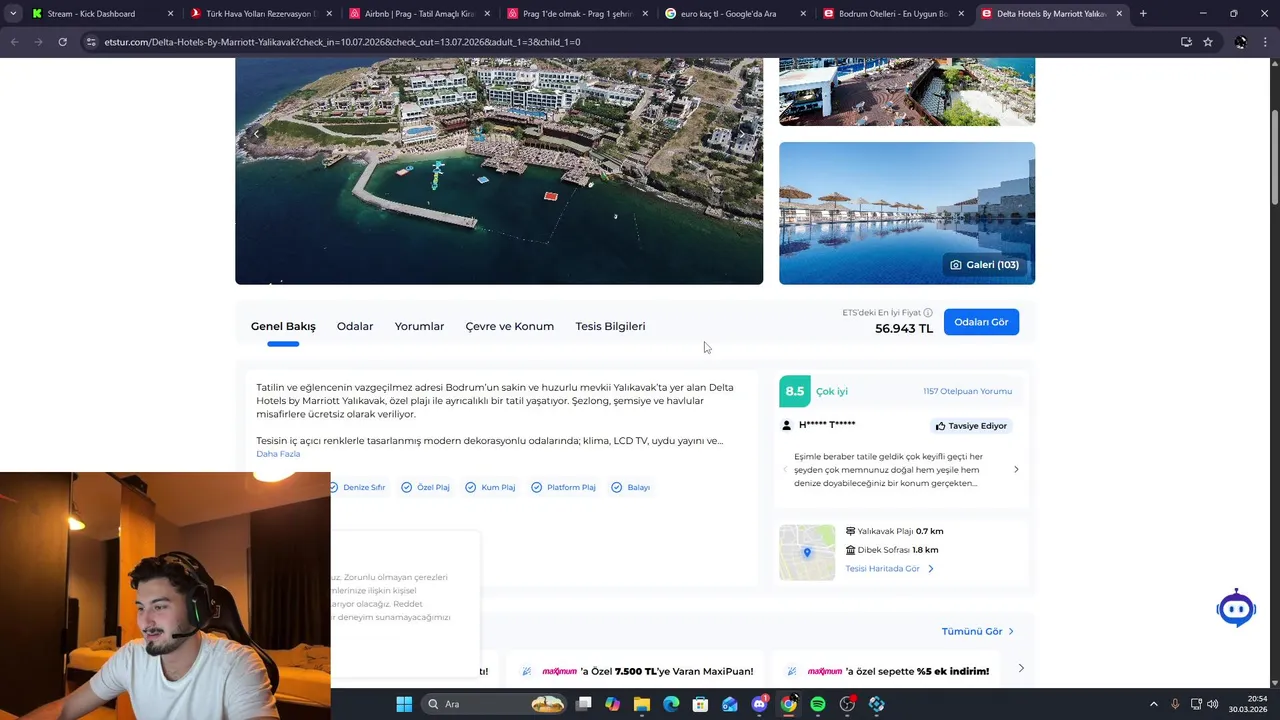Click Tümünü Gör campaigns link
The height and width of the screenshot is (720, 1280).
(x=977, y=631)
